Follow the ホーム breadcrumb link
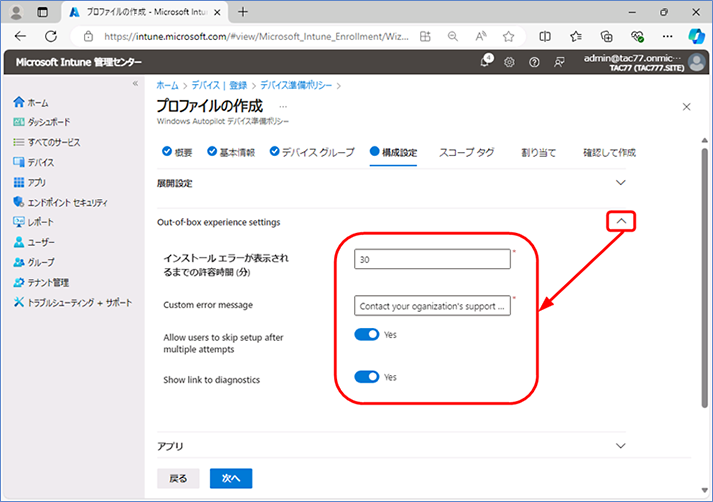This screenshot has height=502, width=713. [167, 85]
